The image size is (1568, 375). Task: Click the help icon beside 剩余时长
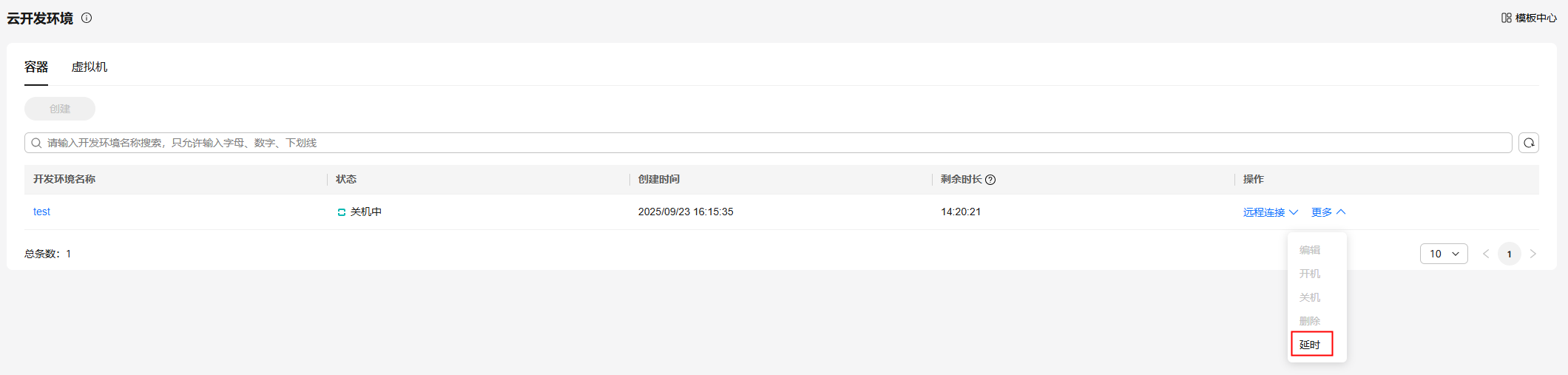coord(990,180)
